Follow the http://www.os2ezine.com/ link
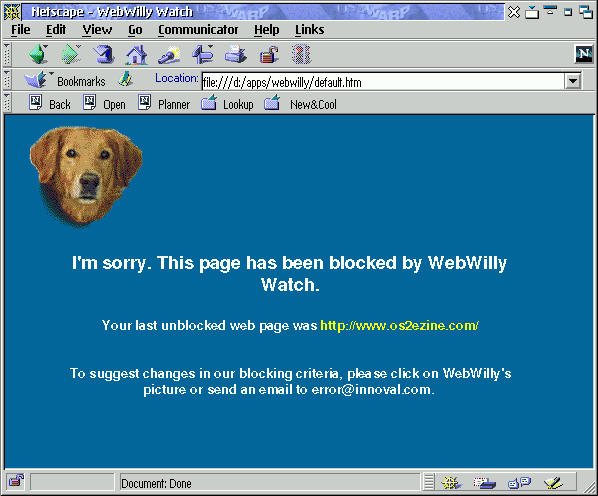Viewport: 598px width, 496px height. tap(399, 325)
